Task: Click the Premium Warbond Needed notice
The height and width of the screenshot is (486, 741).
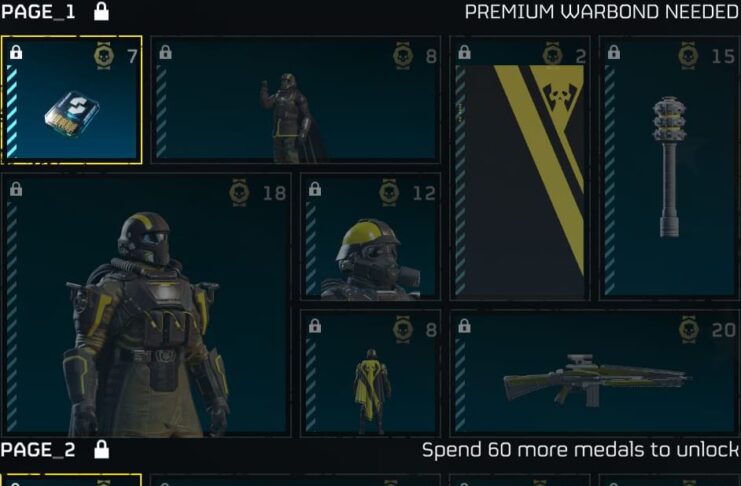Action: tap(602, 12)
